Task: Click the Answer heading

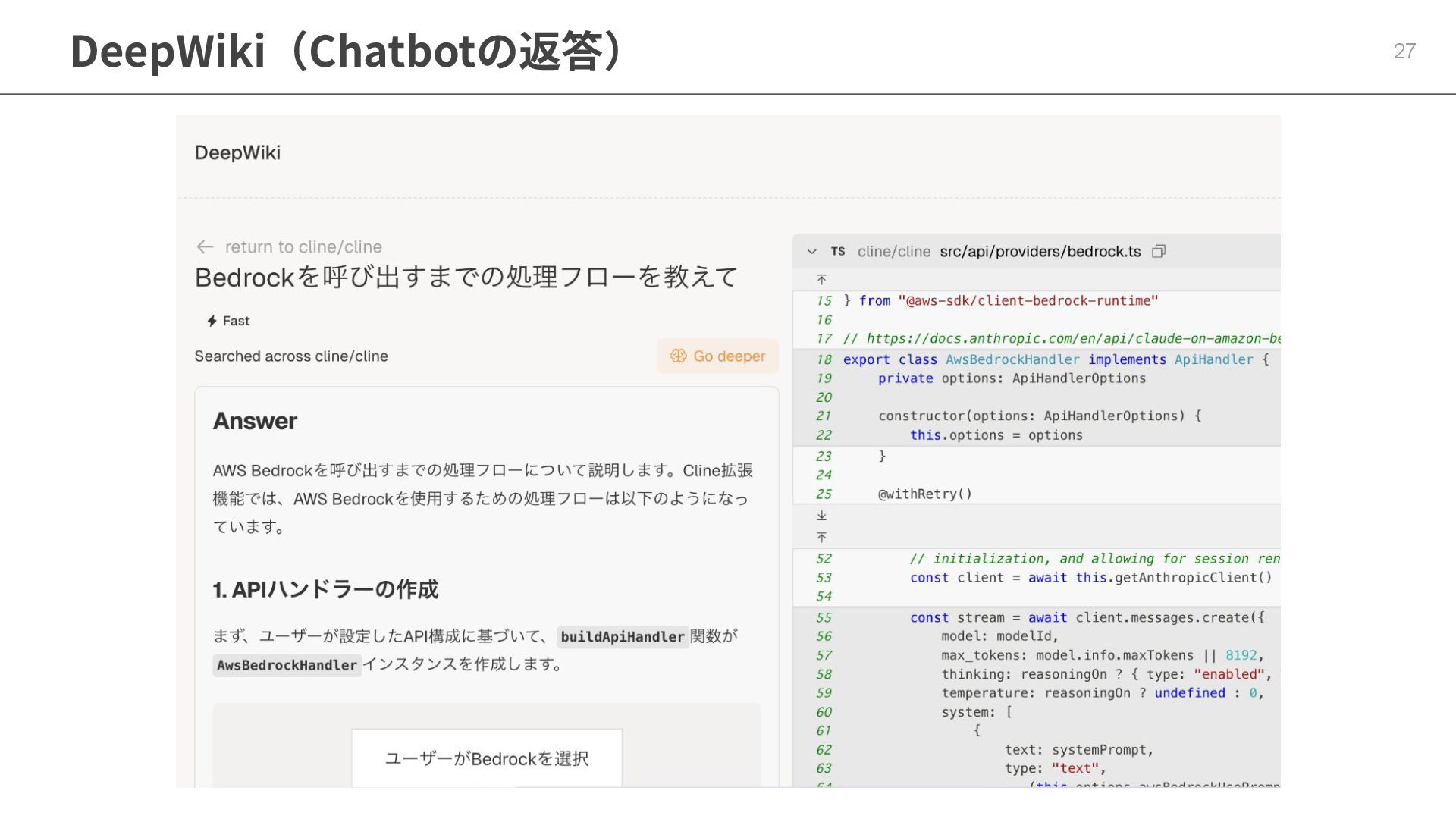Action: coord(255,421)
